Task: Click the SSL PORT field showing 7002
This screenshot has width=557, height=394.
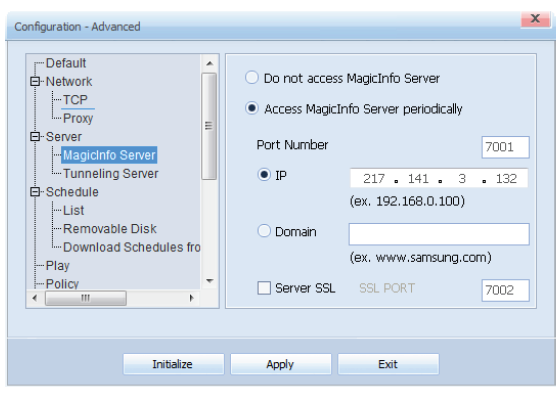Action: tap(505, 290)
